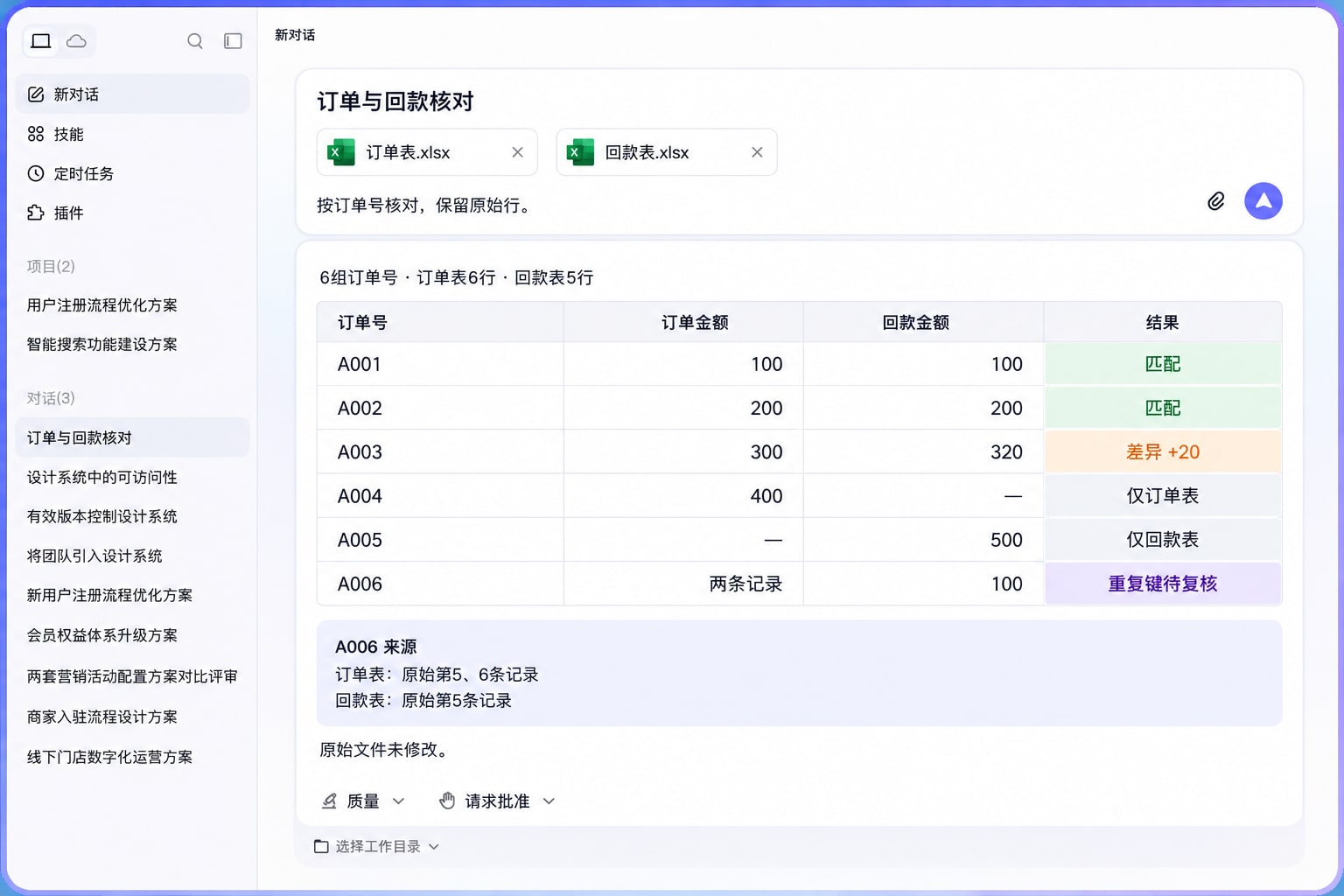The image size is (1344, 896).
Task: Click the 项目(2) section header
Action: (x=51, y=267)
